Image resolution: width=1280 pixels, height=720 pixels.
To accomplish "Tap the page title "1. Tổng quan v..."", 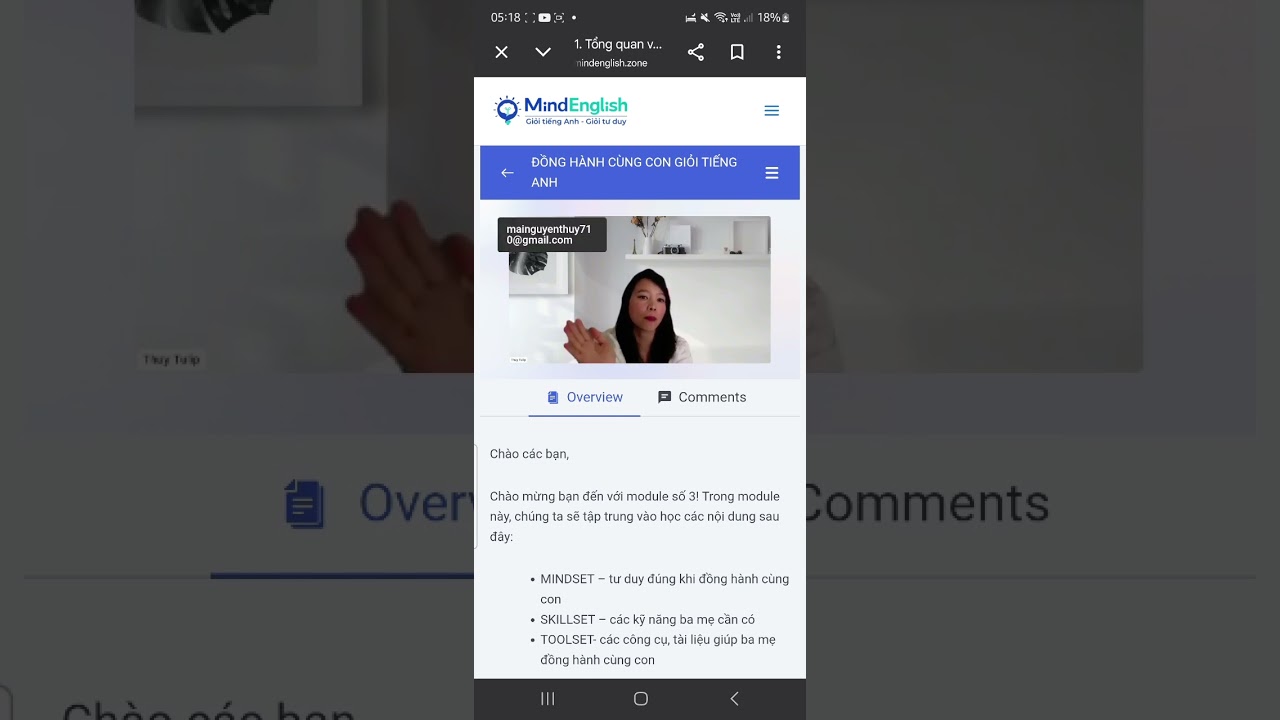I will 617,44.
